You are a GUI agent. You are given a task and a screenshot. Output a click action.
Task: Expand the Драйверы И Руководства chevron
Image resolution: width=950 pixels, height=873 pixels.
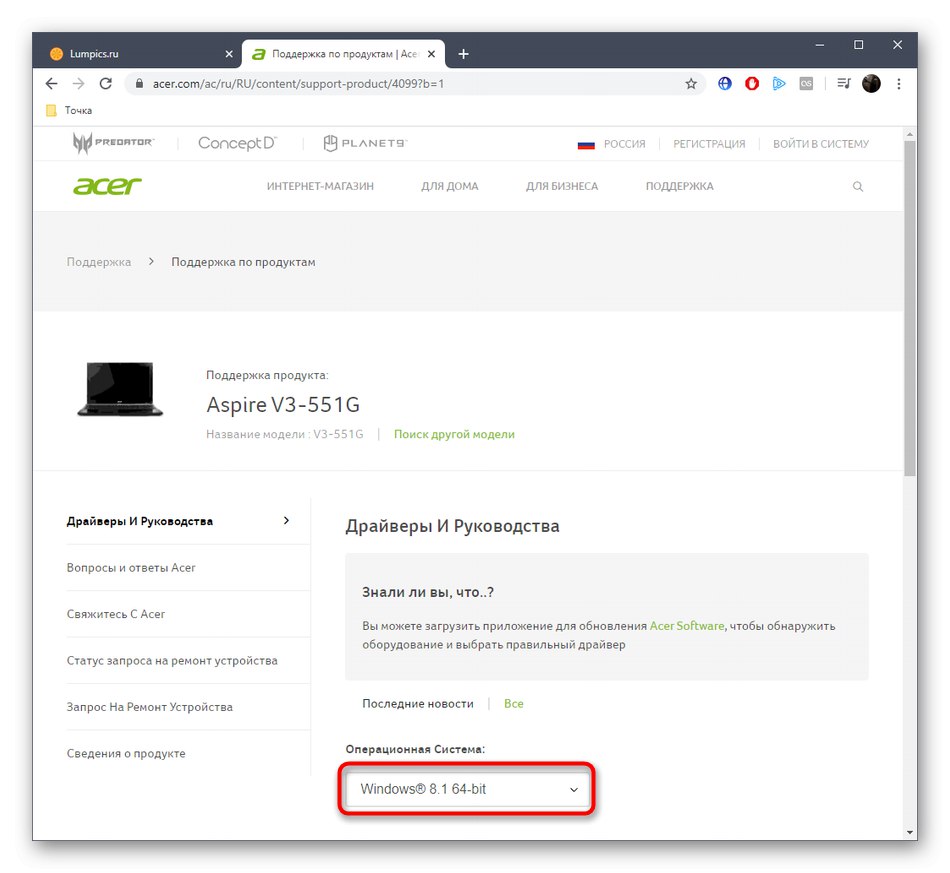click(x=286, y=520)
